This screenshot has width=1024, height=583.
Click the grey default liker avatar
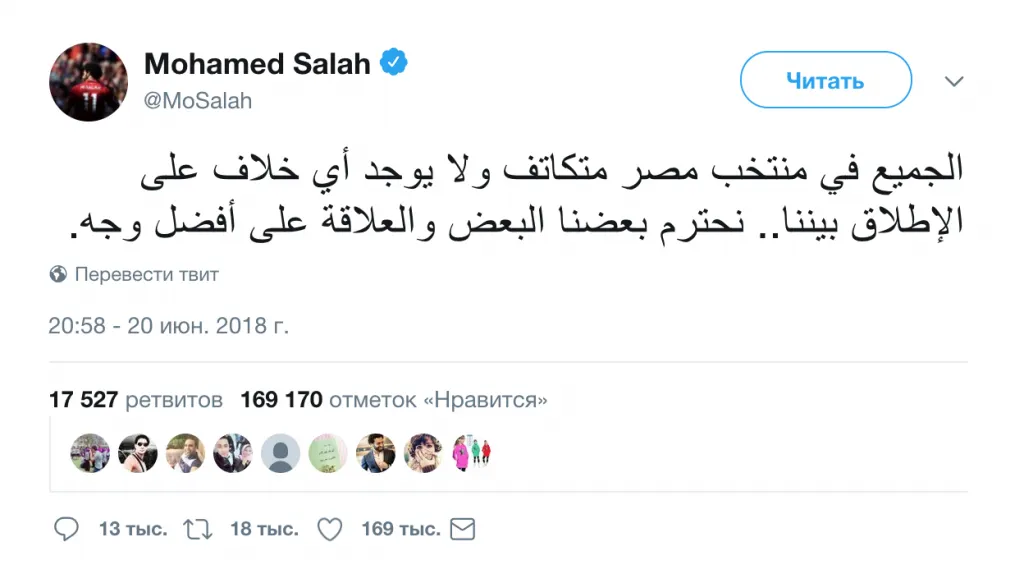tap(281, 453)
